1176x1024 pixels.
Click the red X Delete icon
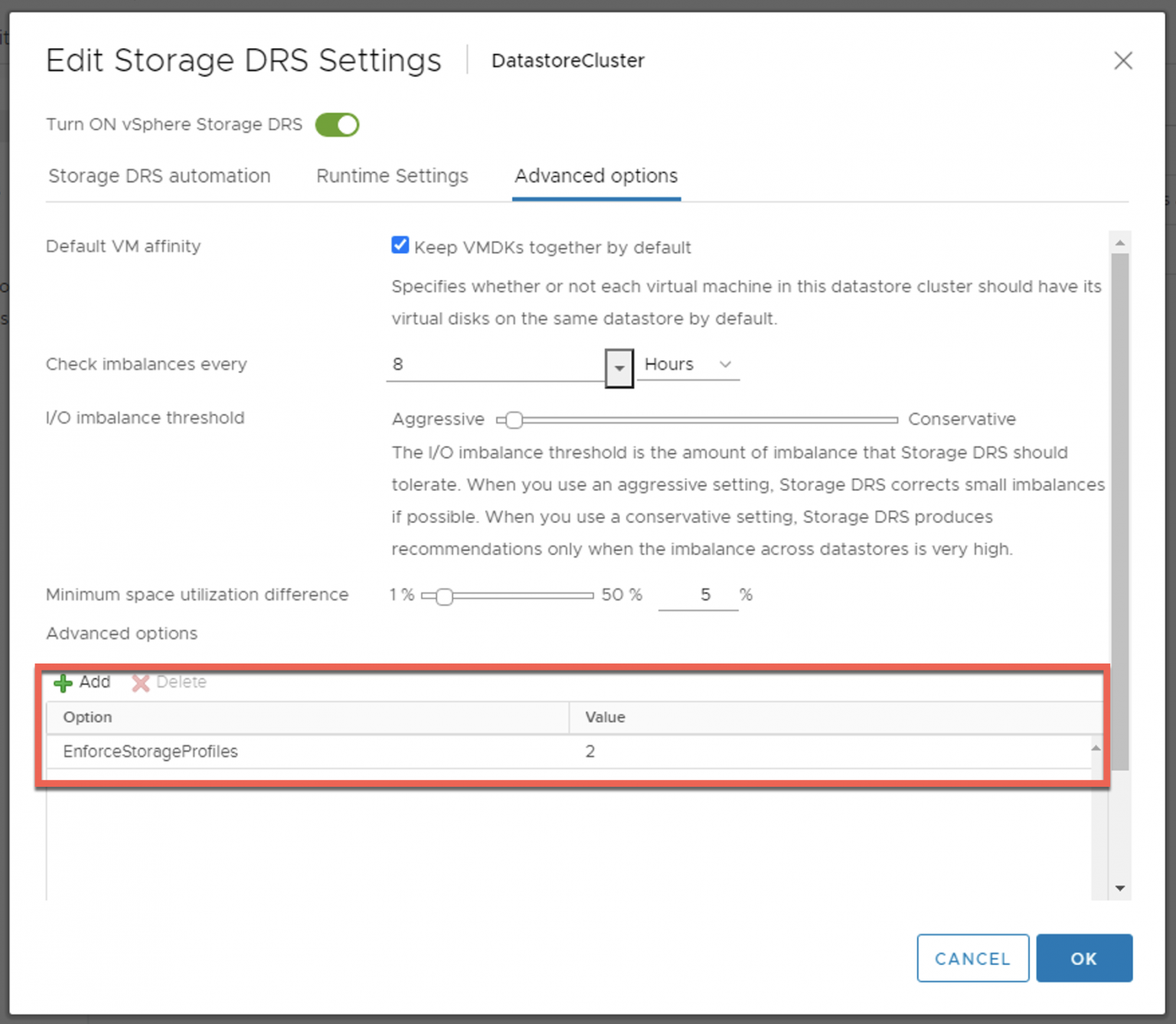(x=140, y=682)
